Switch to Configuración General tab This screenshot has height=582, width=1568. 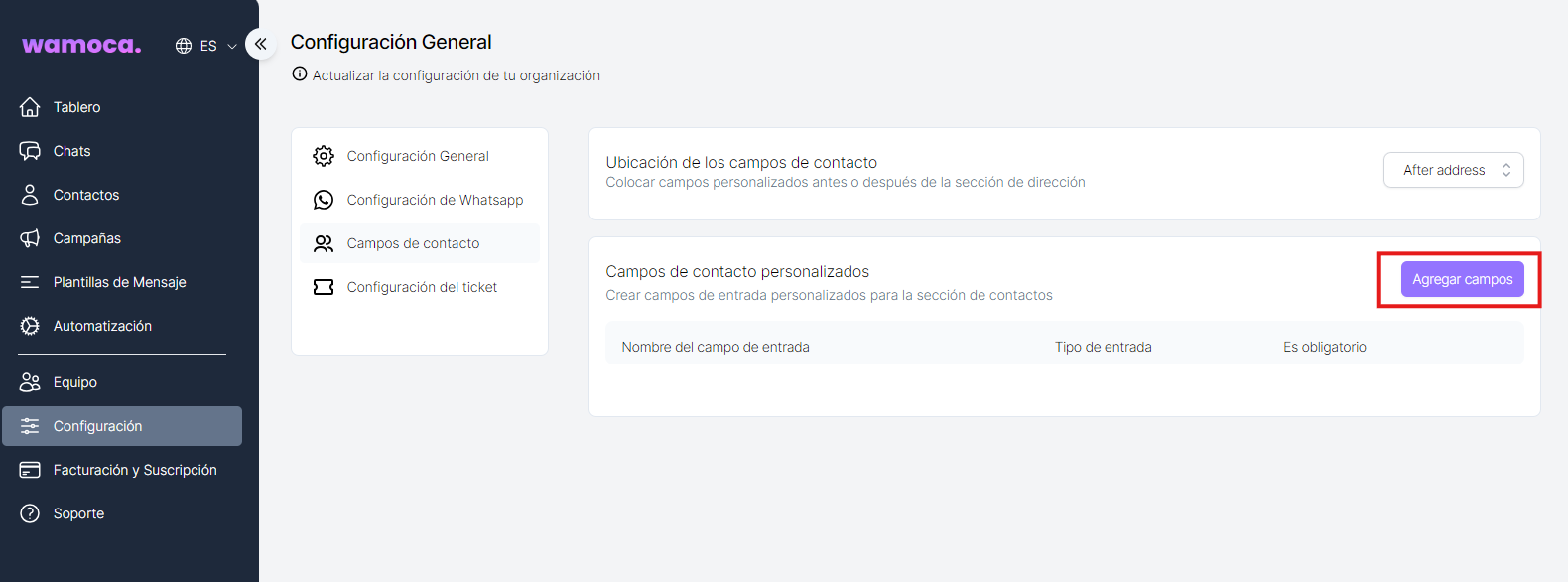(x=418, y=156)
